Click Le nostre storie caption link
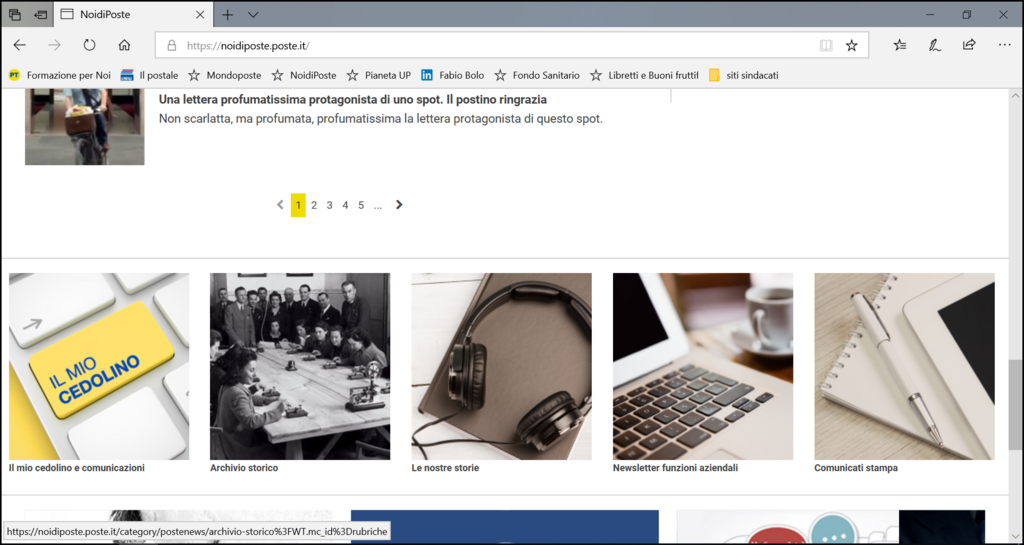Screen dimensions: 1024x545 [x=445, y=468]
